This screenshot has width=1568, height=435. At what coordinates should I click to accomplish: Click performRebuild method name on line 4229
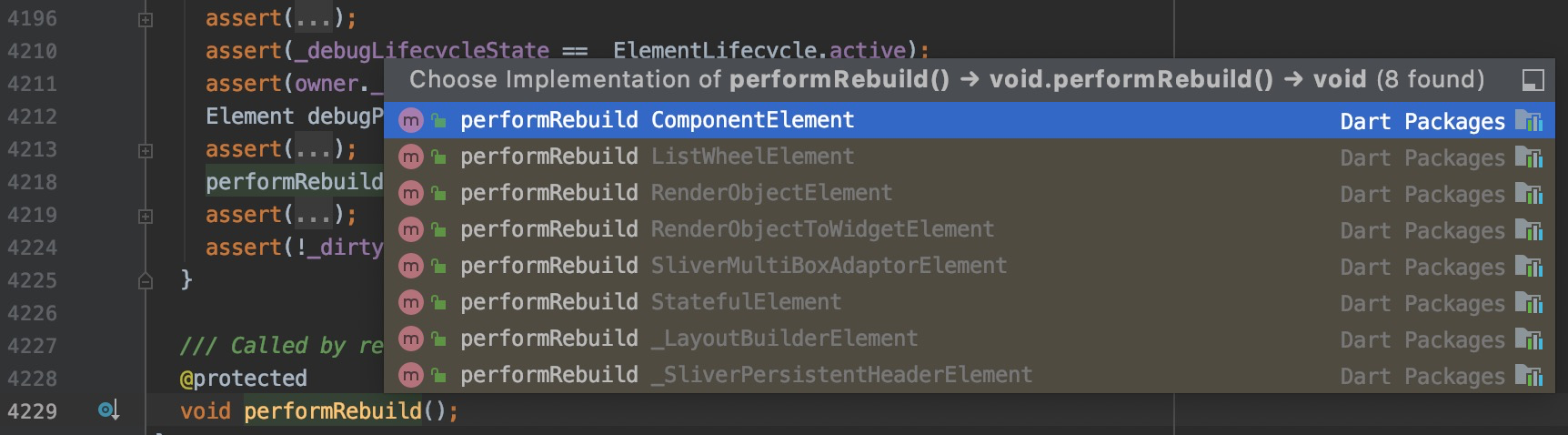pos(333,410)
